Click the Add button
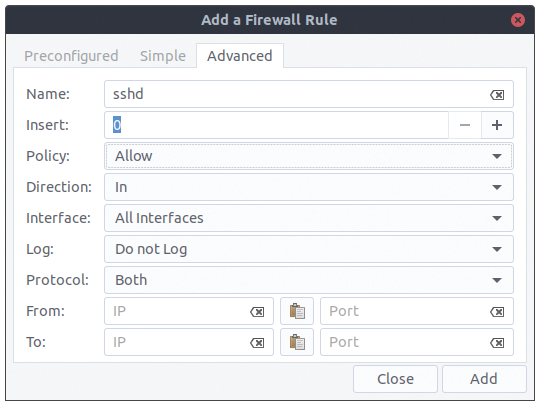540x406 pixels. pos(484,379)
